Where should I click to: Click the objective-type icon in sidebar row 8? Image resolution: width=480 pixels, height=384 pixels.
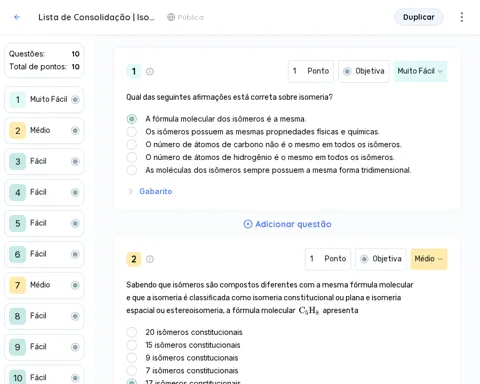(x=75, y=316)
